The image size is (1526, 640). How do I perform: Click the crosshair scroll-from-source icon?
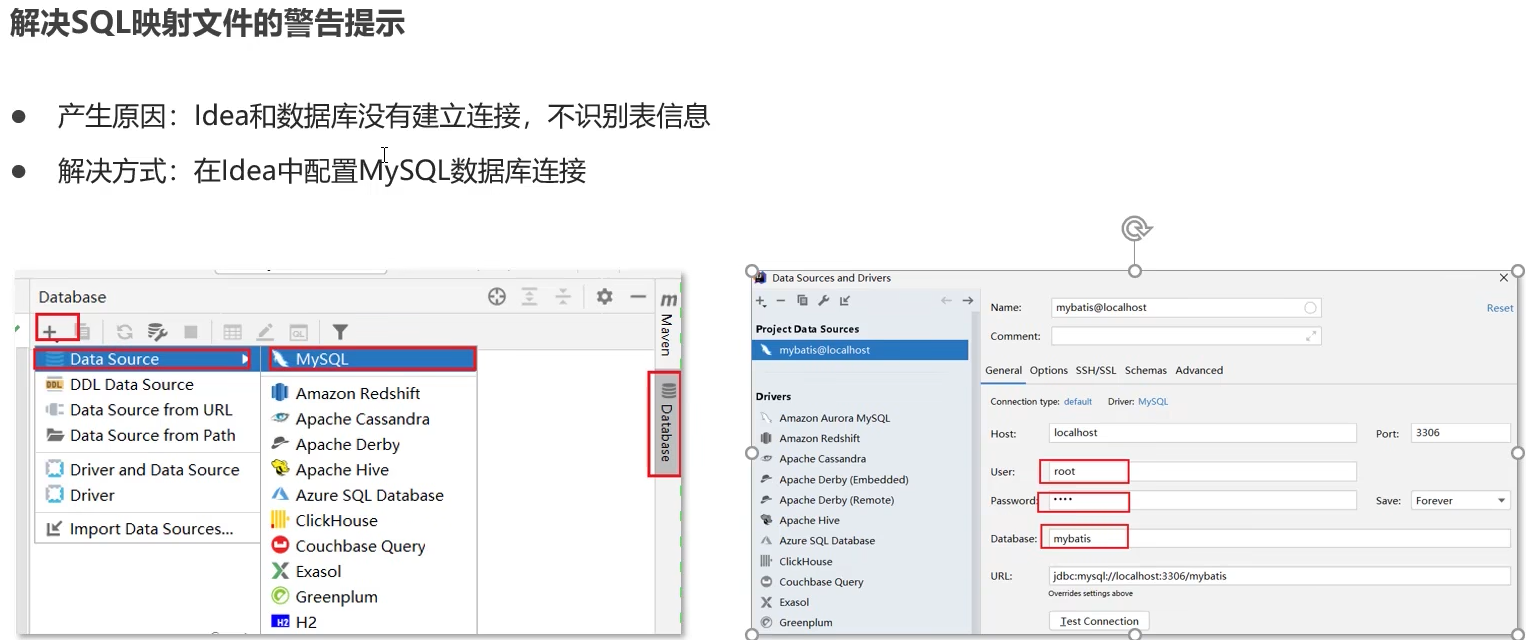pyautogui.click(x=497, y=296)
